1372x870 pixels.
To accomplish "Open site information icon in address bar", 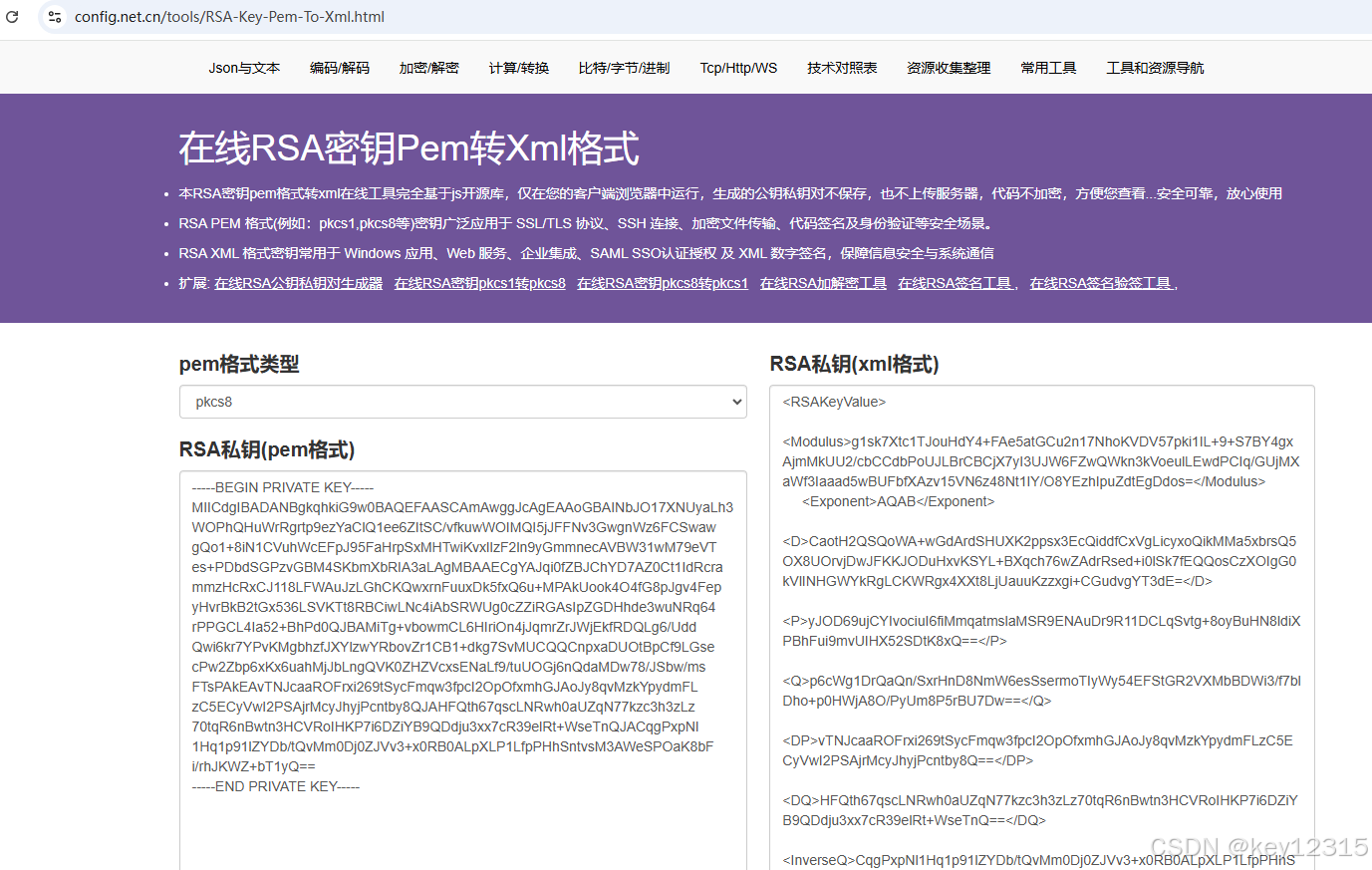I will [x=55, y=16].
